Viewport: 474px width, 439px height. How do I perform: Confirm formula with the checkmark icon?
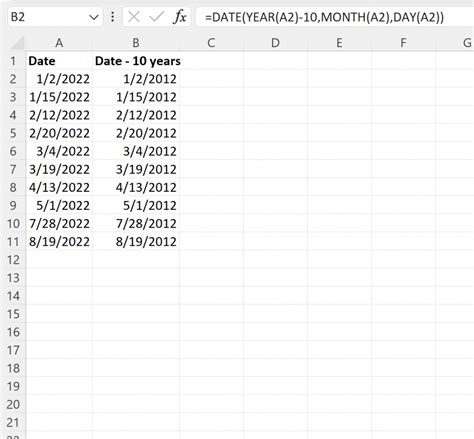point(156,17)
